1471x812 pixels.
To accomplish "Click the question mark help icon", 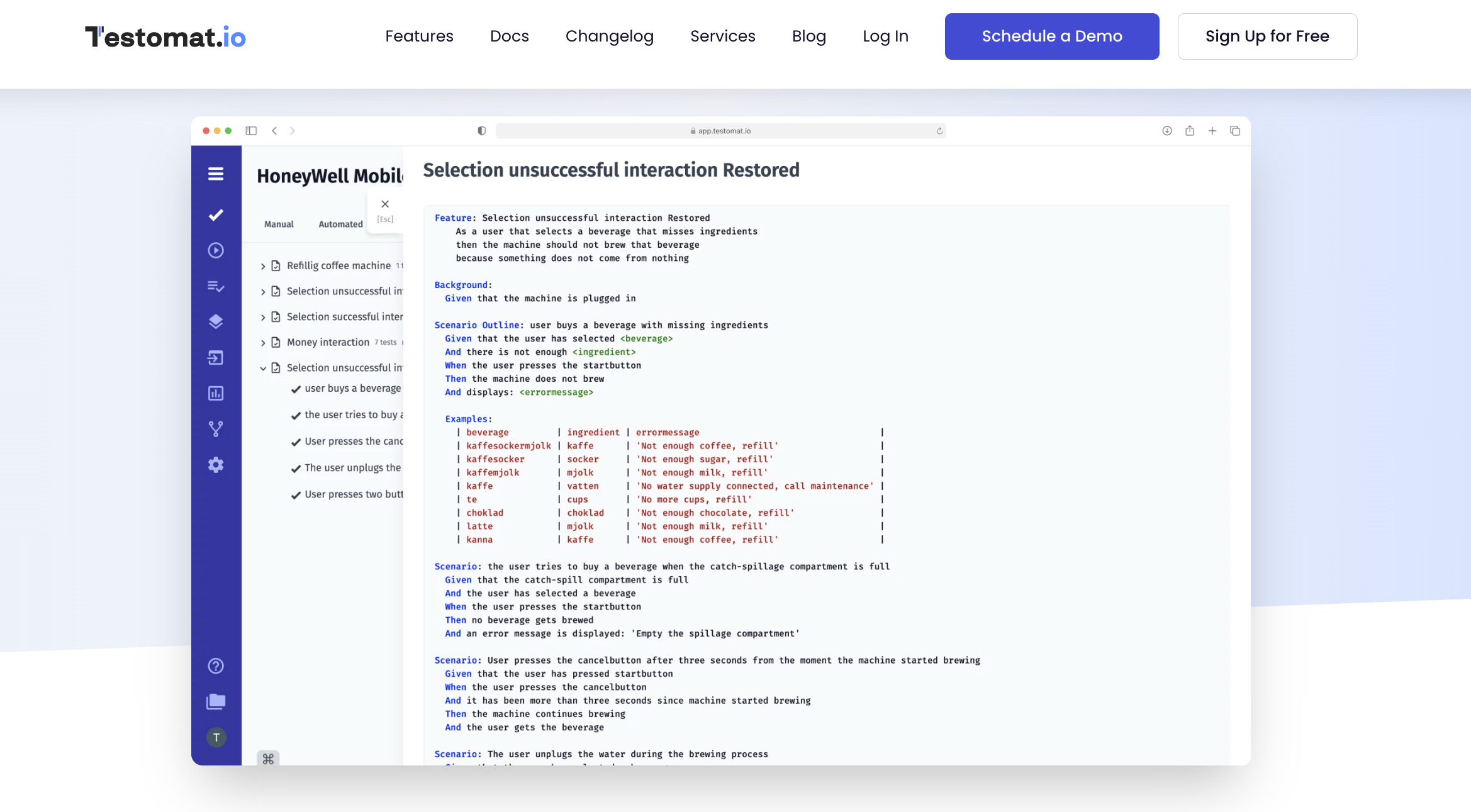I will tap(216, 666).
